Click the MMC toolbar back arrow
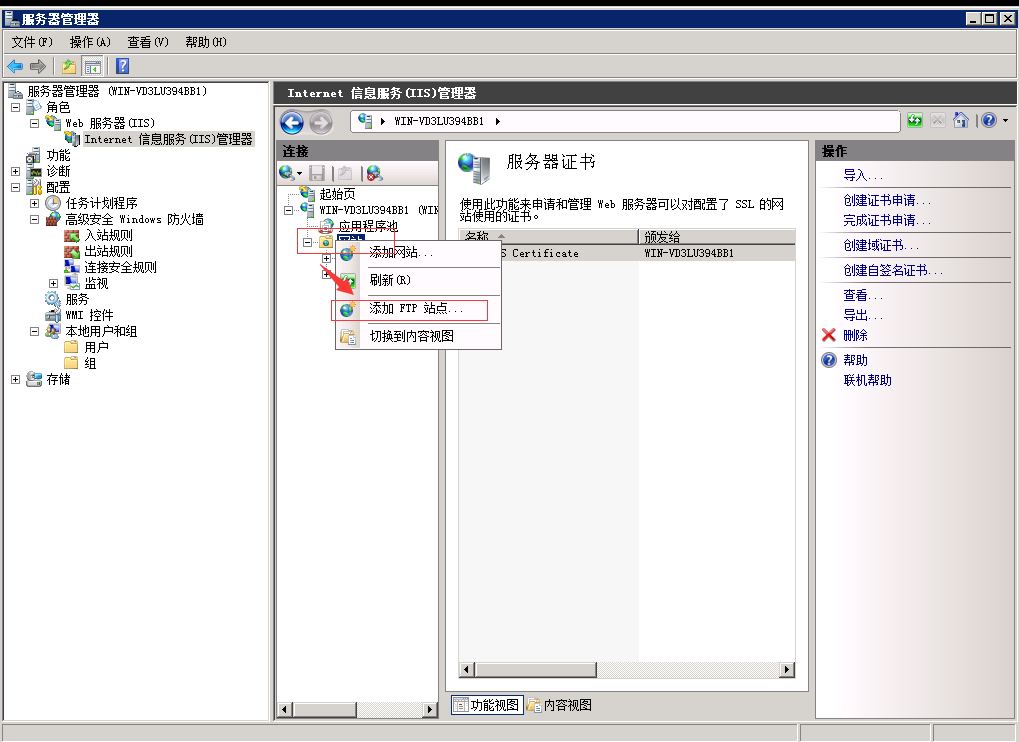The height and width of the screenshot is (742, 1019). (x=15, y=66)
